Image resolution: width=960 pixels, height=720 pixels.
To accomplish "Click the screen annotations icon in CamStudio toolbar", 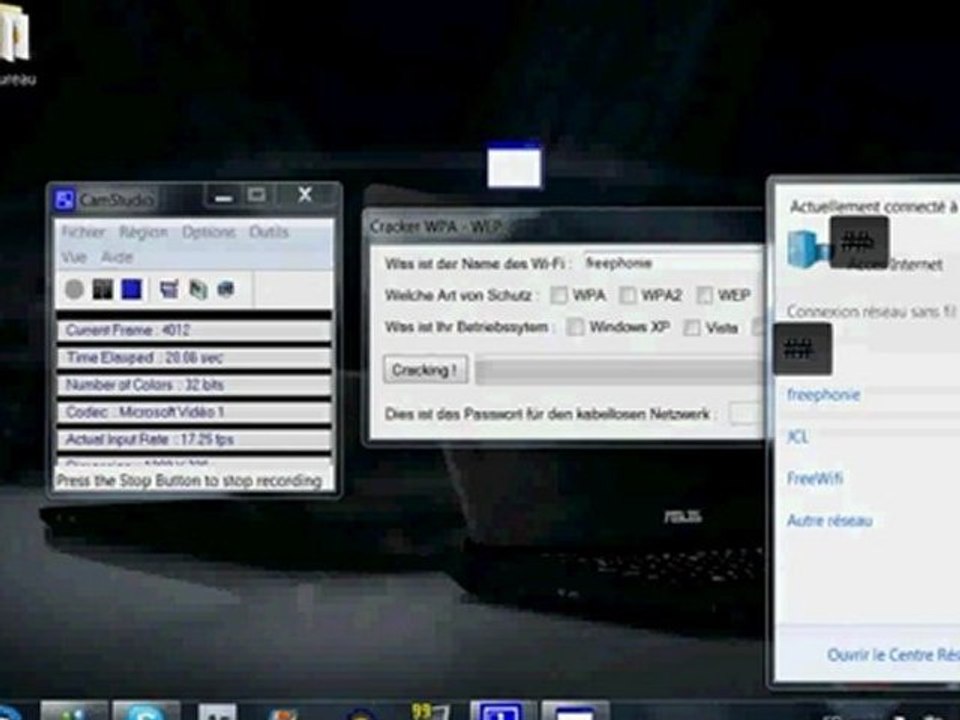I will click(x=169, y=289).
